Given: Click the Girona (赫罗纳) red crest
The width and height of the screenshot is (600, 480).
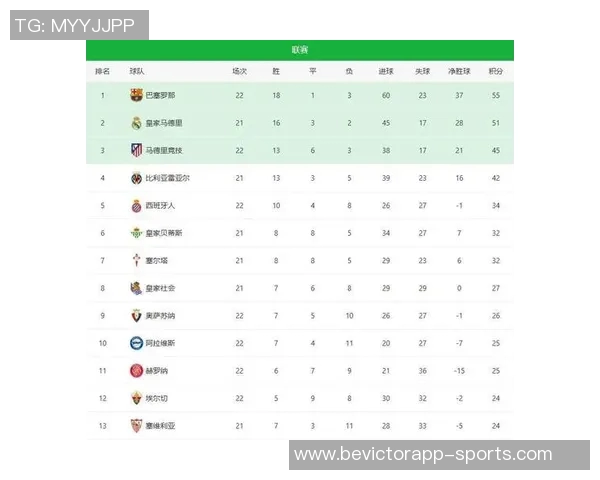Looking at the screenshot, I should click(137, 370).
